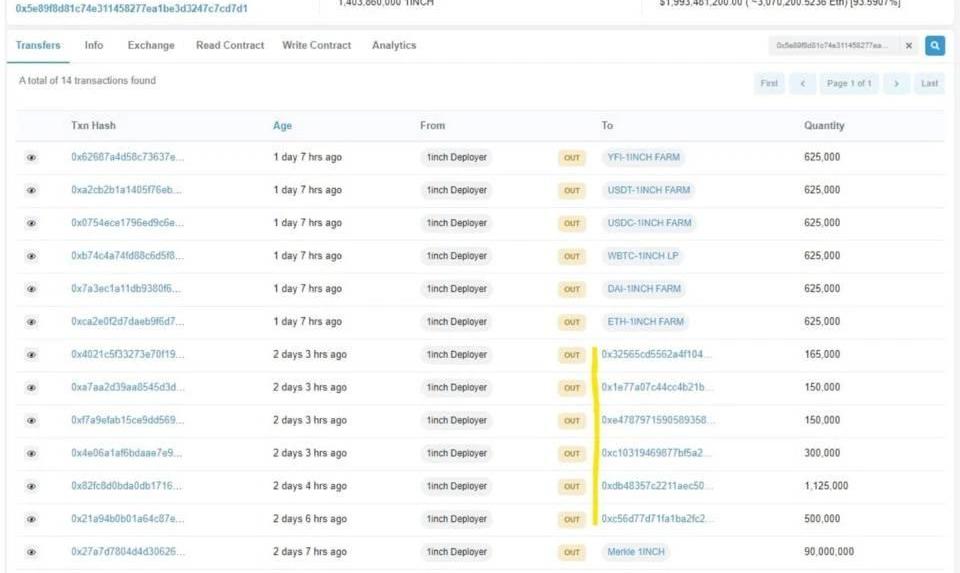This screenshot has width=960, height=573.
Task: Click eye icon for 0xb74c4a74fd88c6d5f8 row
Action: (31, 256)
